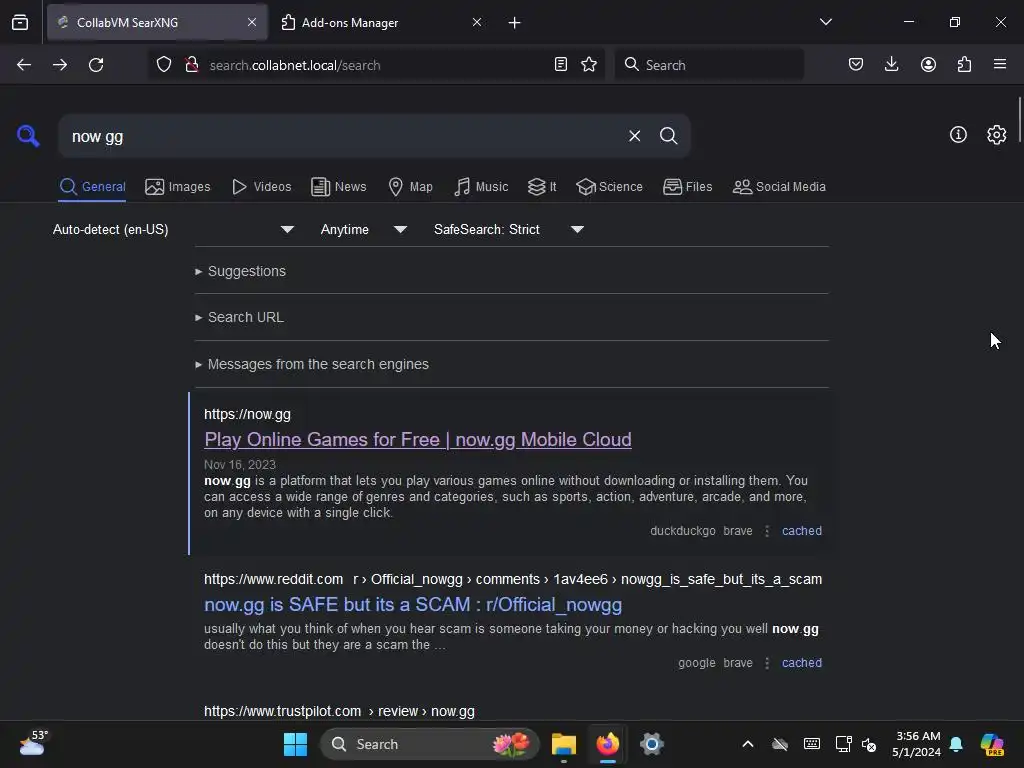The image size is (1024, 768).
Task: Open the Windows Start menu
Action: [x=295, y=744]
